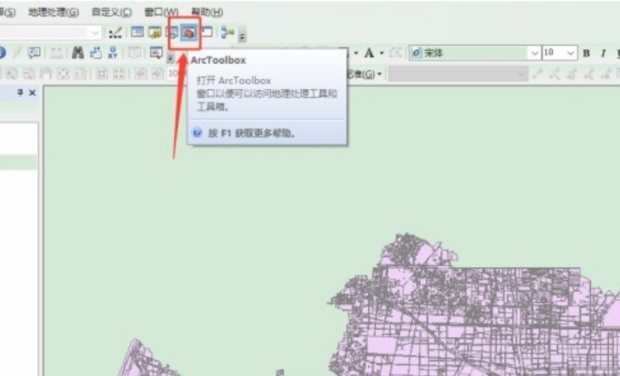Image resolution: width=620 pixels, height=376 pixels.
Task: Open the 帮助(H) menu
Action: tap(207, 12)
